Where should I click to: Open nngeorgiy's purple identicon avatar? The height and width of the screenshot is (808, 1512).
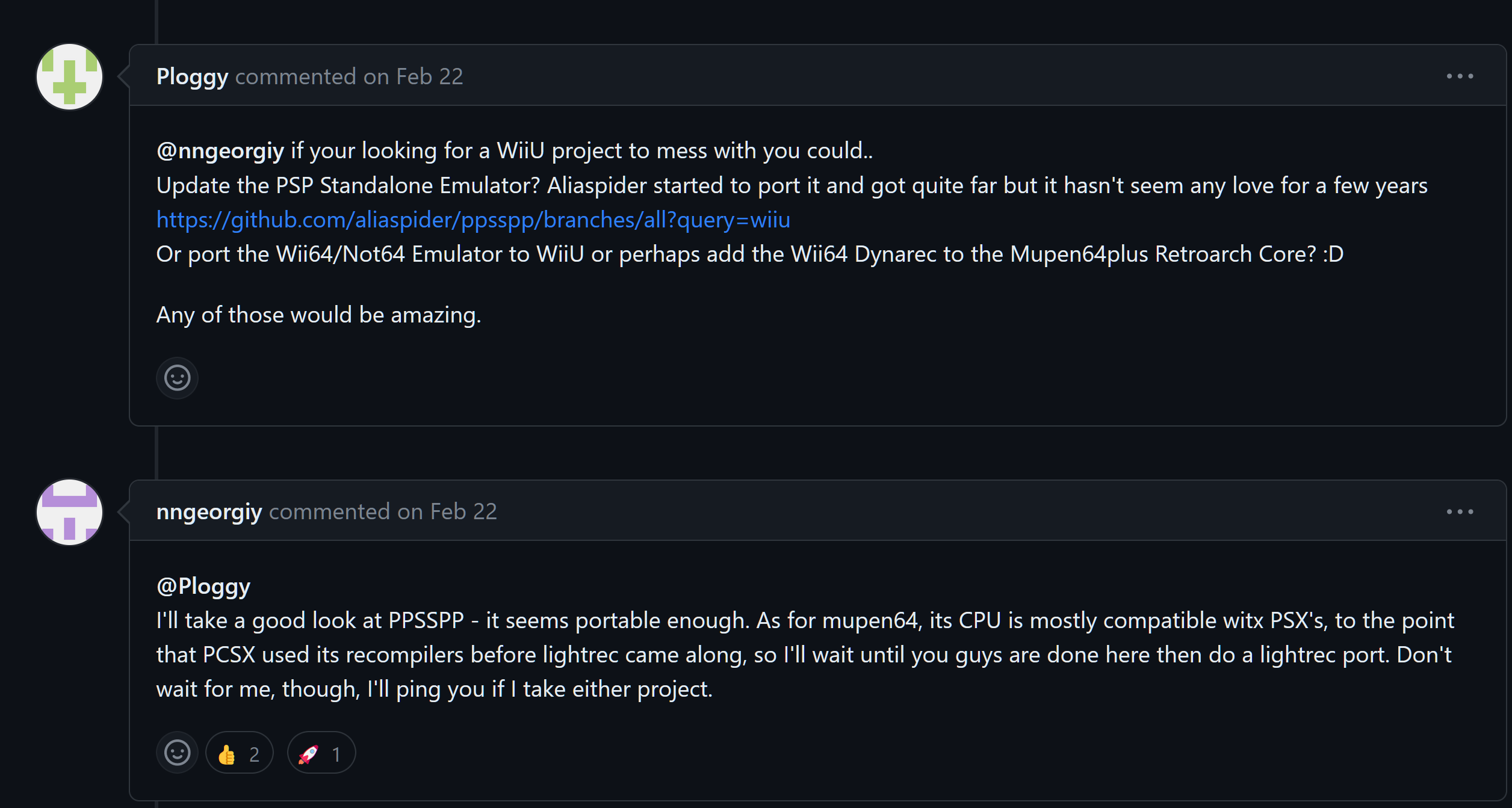point(69,512)
